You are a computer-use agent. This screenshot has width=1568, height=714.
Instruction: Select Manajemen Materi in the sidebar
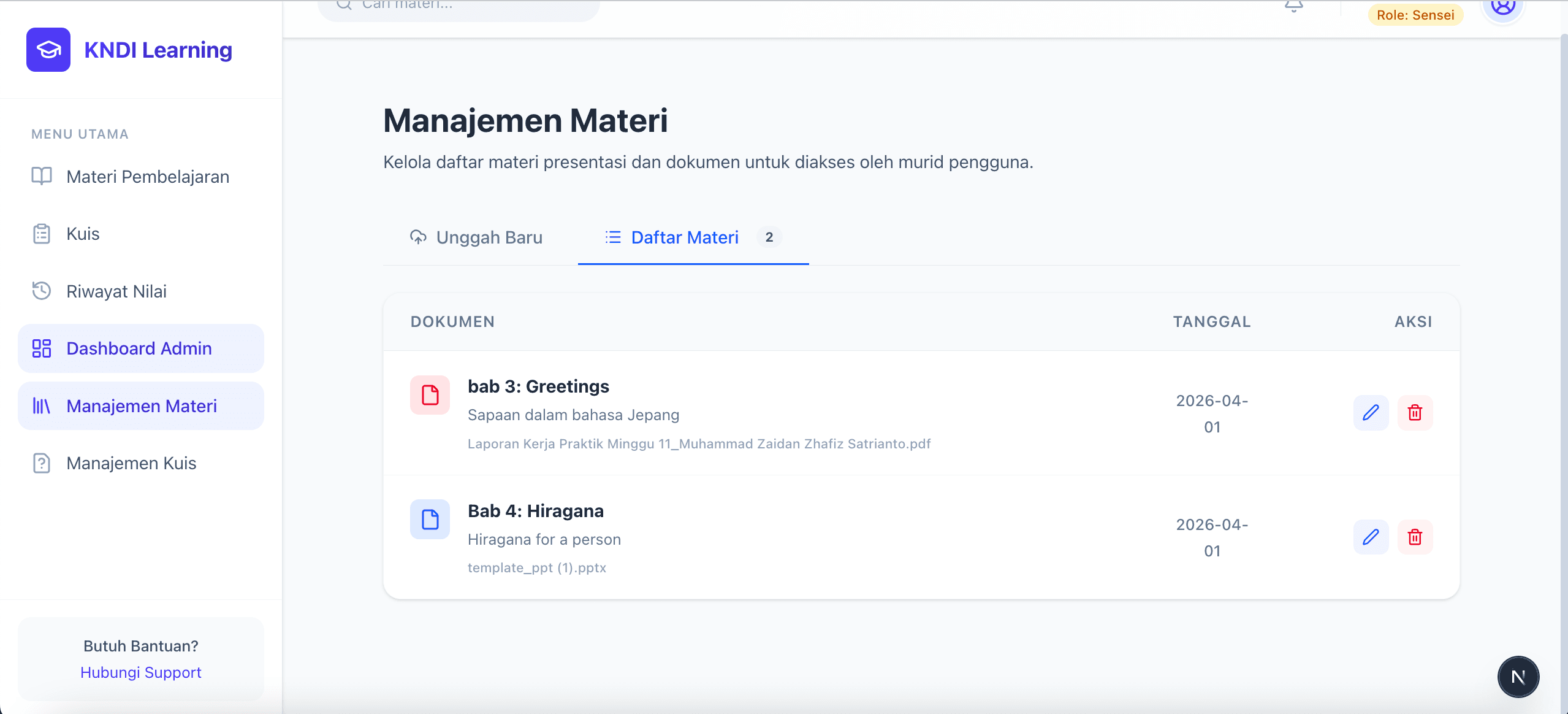pyautogui.click(x=141, y=406)
